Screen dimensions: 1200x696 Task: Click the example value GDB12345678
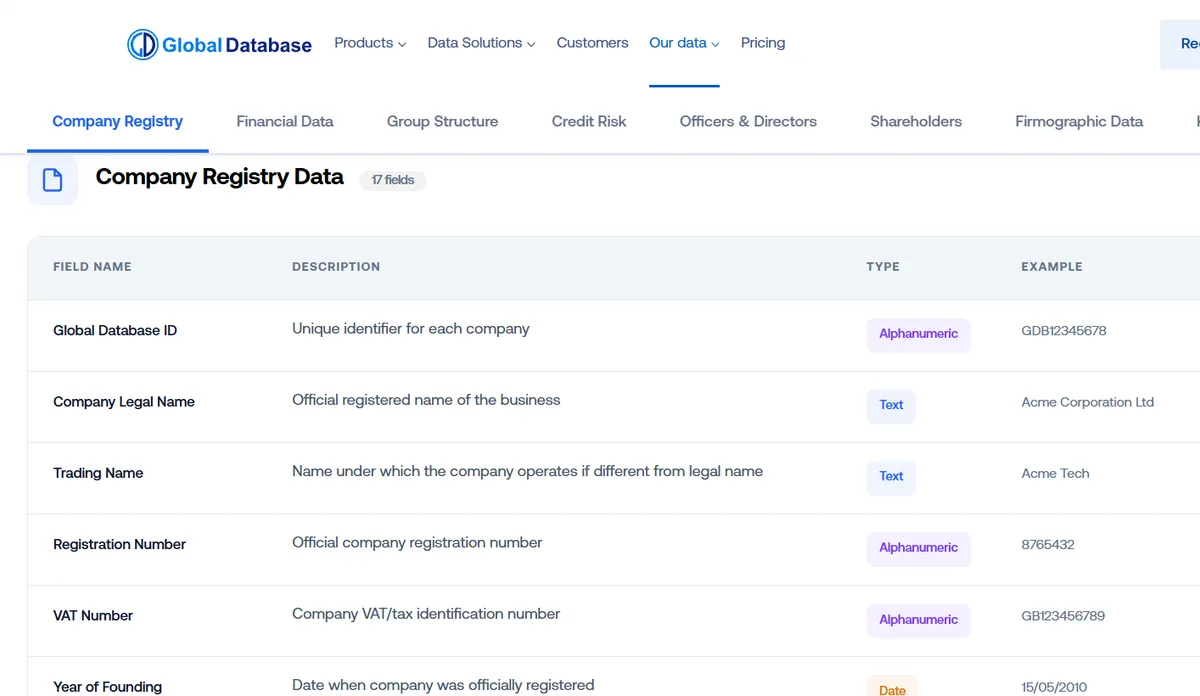[x=1064, y=331]
